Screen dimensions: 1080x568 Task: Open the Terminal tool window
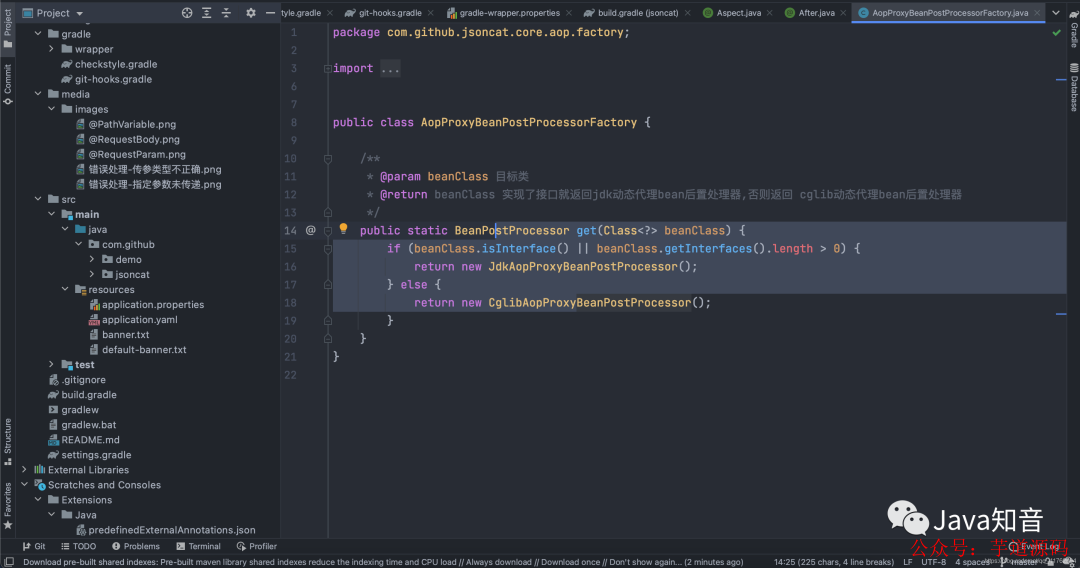tap(198, 546)
